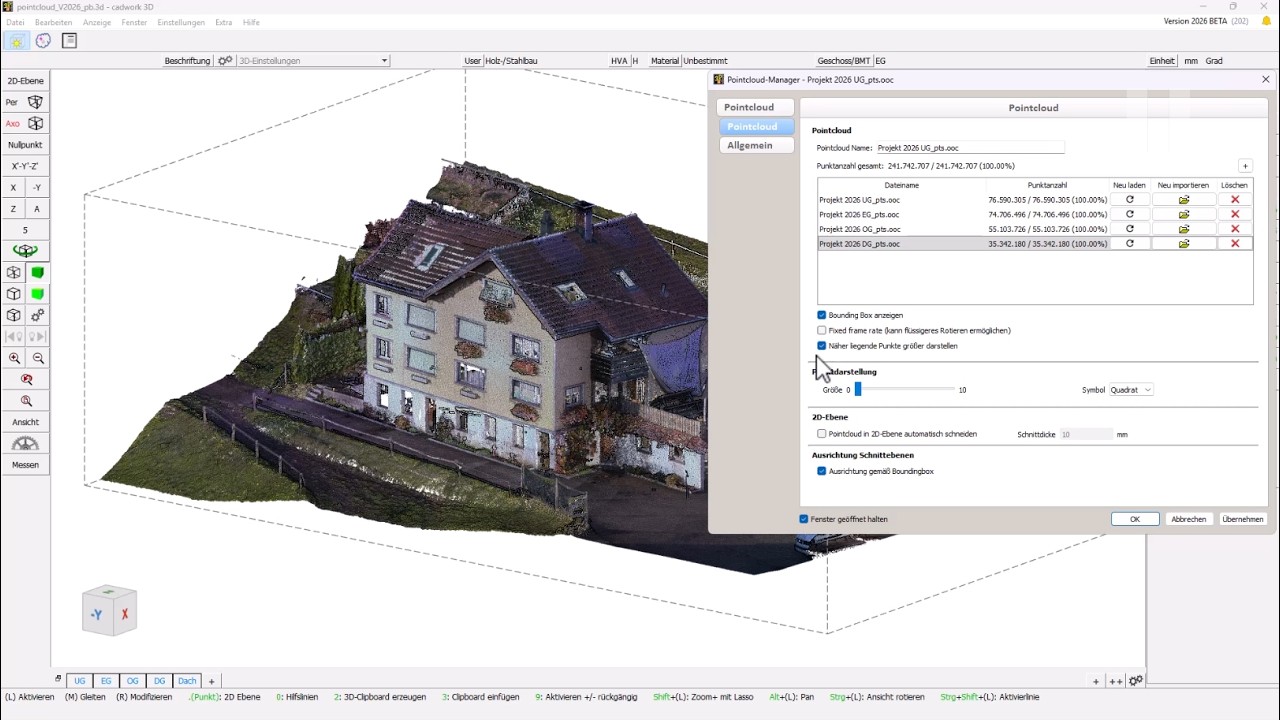Click the red magnifier zoom icon
This screenshot has width=1280, height=720.
click(x=26, y=380)
